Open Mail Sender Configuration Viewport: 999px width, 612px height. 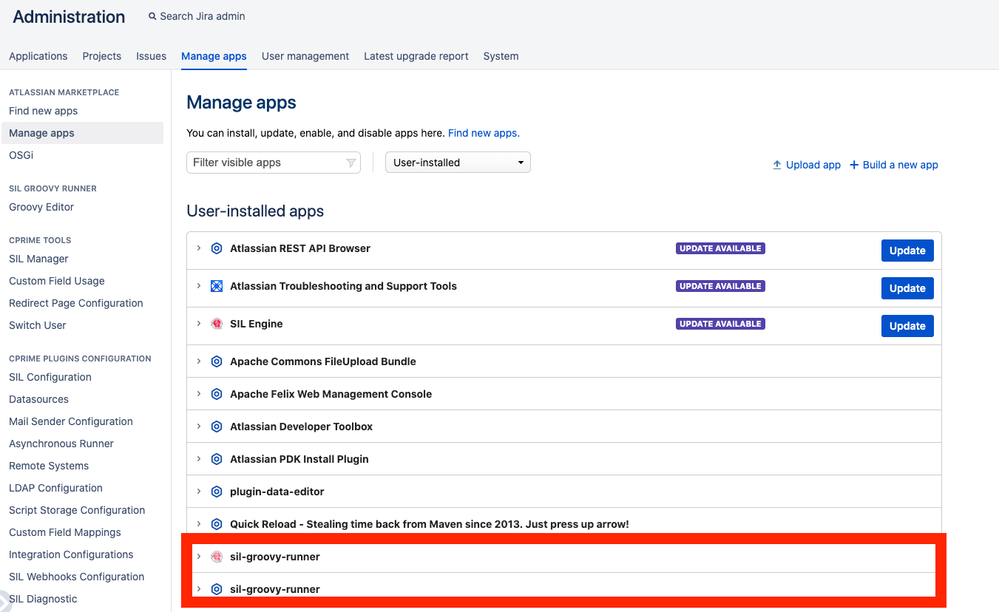[x=71, y=422]
